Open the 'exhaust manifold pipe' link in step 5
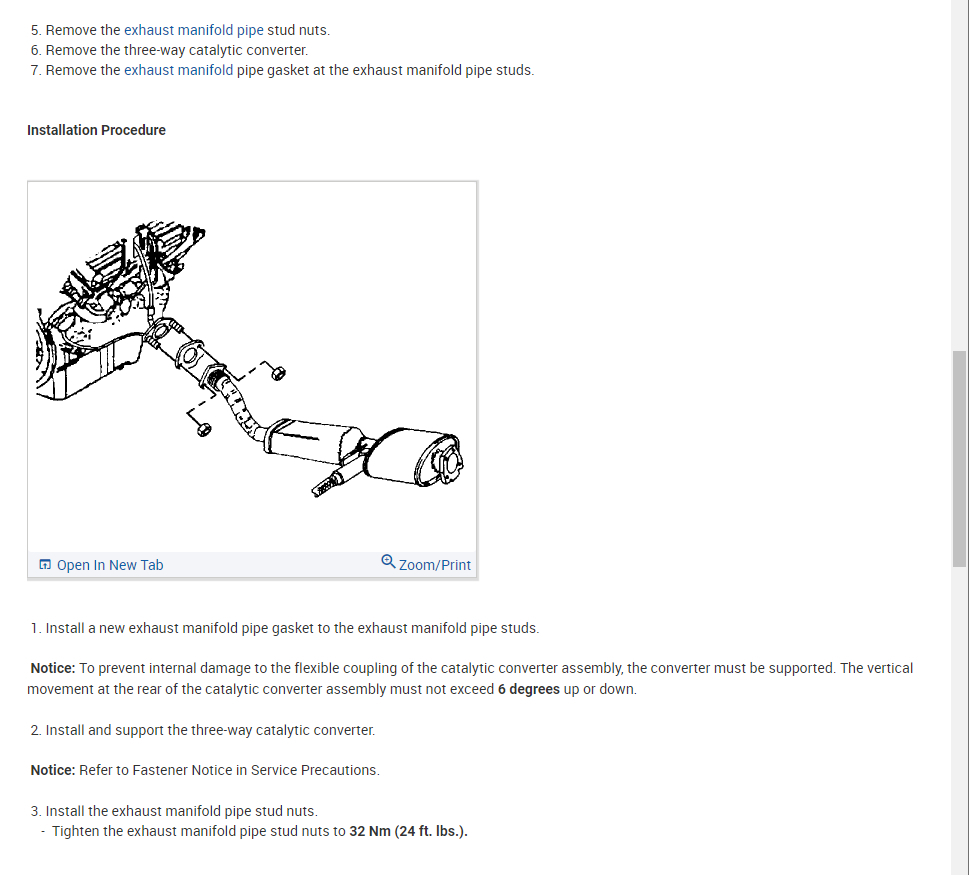Image resolution: width=969 pixels, height=875 pixels. click(x=193, y=30)
